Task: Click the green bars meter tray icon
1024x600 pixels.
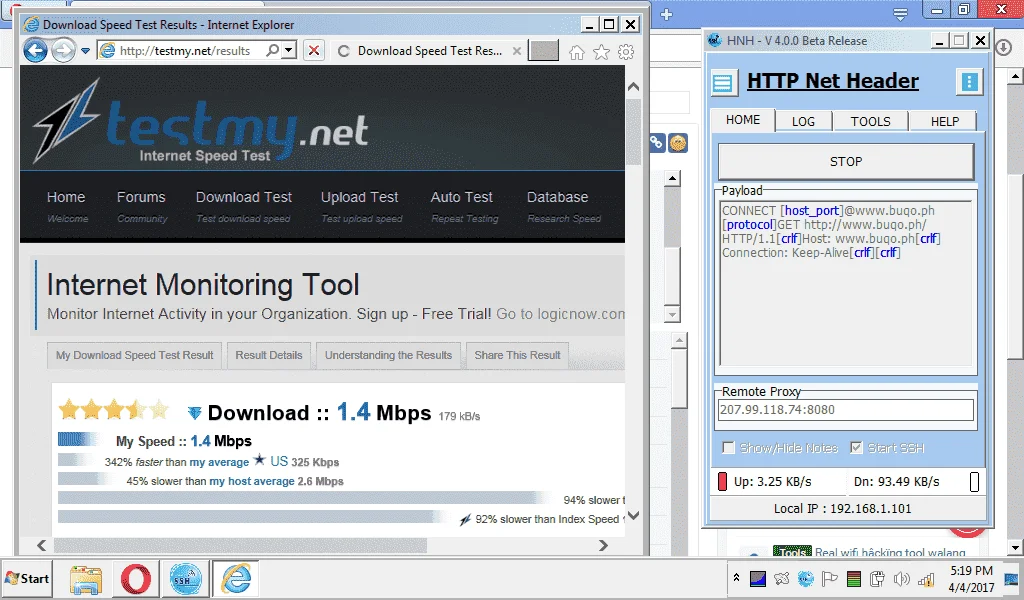Action: point(854,578)
